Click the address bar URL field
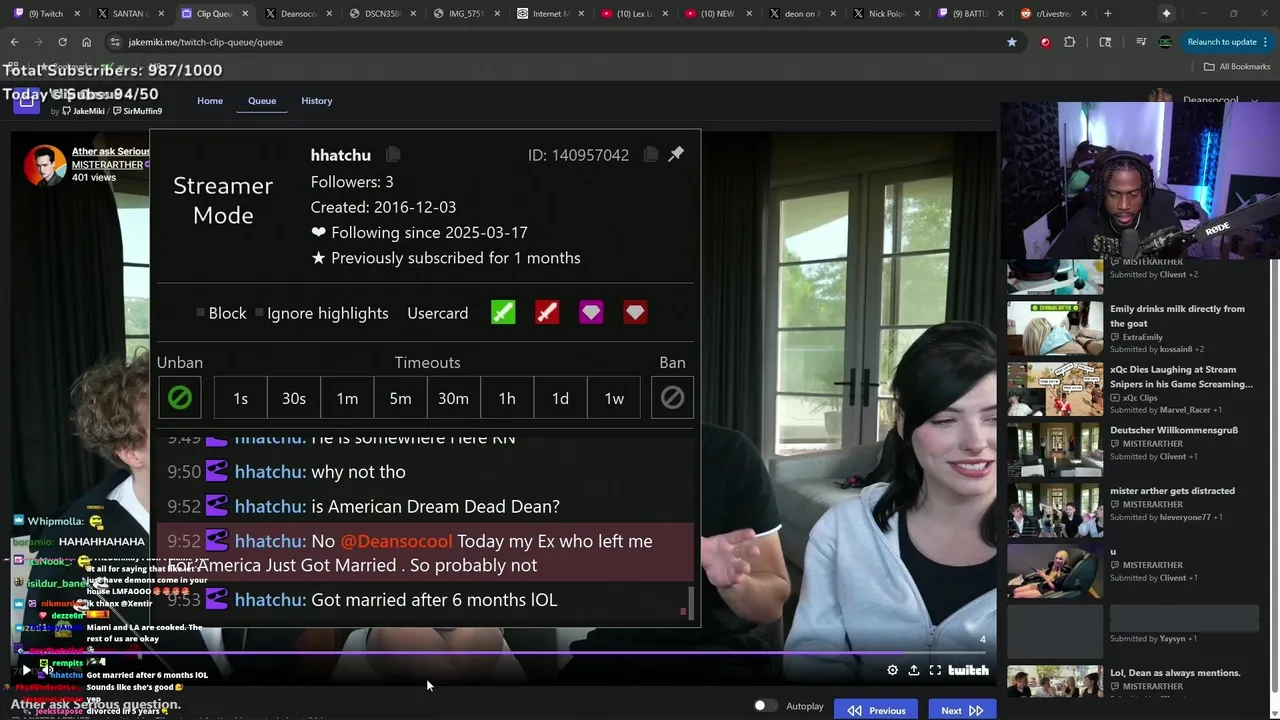Viewport: 1280px width, 720px height. (560, 42)
